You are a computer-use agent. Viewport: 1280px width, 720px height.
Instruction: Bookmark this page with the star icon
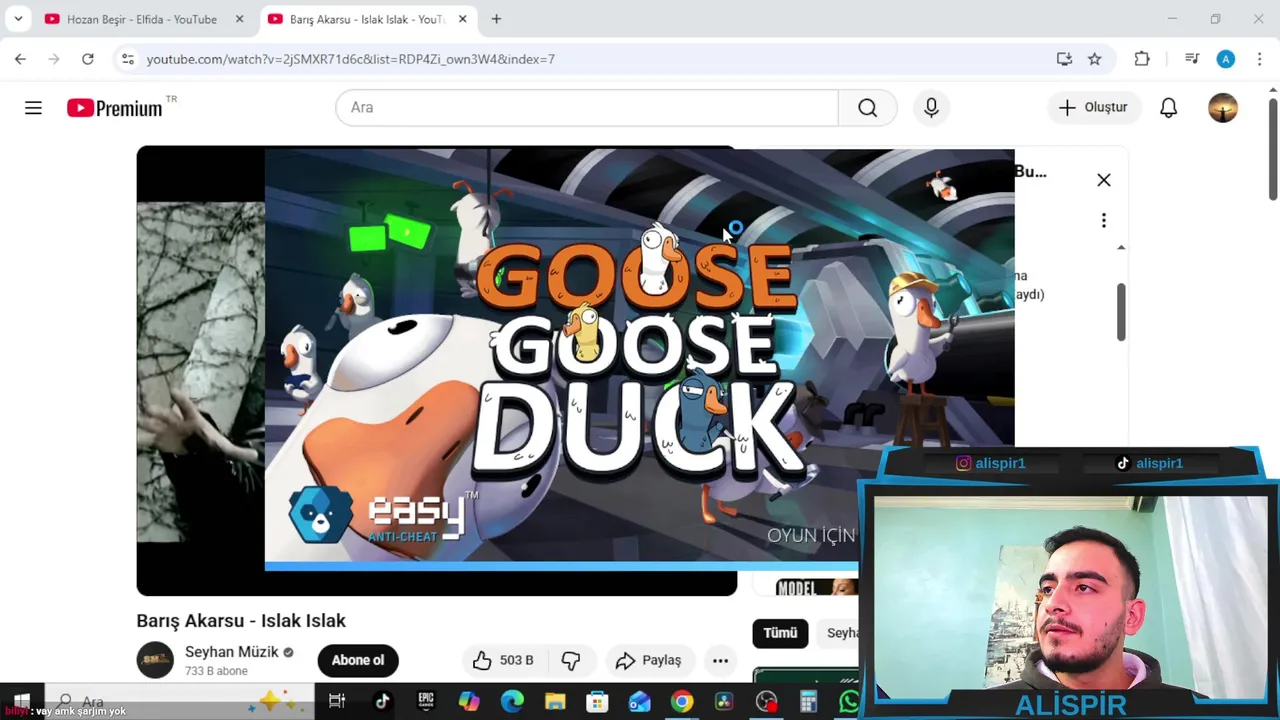1095,59
